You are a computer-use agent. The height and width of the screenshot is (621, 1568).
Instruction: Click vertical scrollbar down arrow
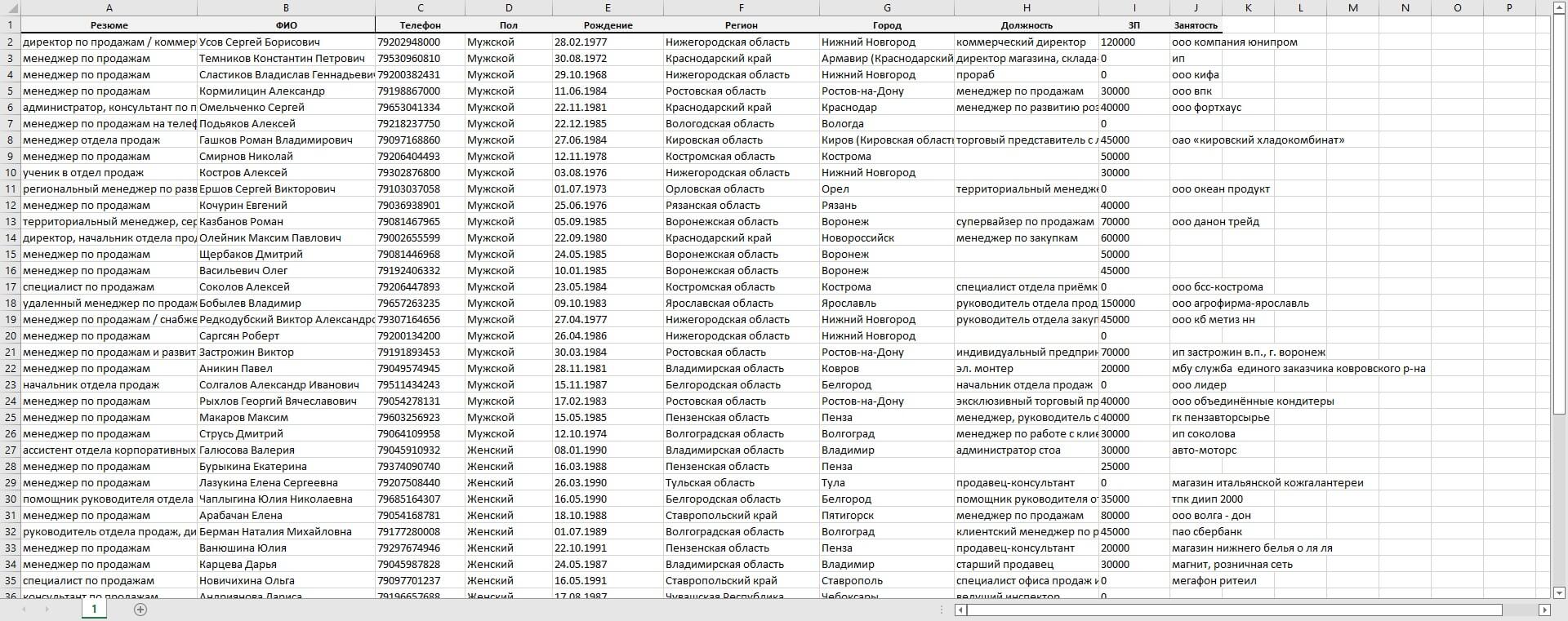point(1559,592)
